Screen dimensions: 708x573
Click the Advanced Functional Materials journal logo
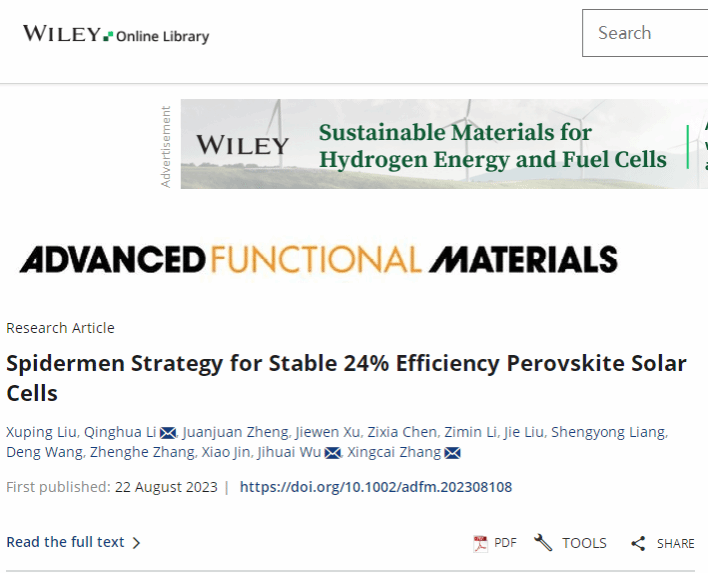pos(318,260)
